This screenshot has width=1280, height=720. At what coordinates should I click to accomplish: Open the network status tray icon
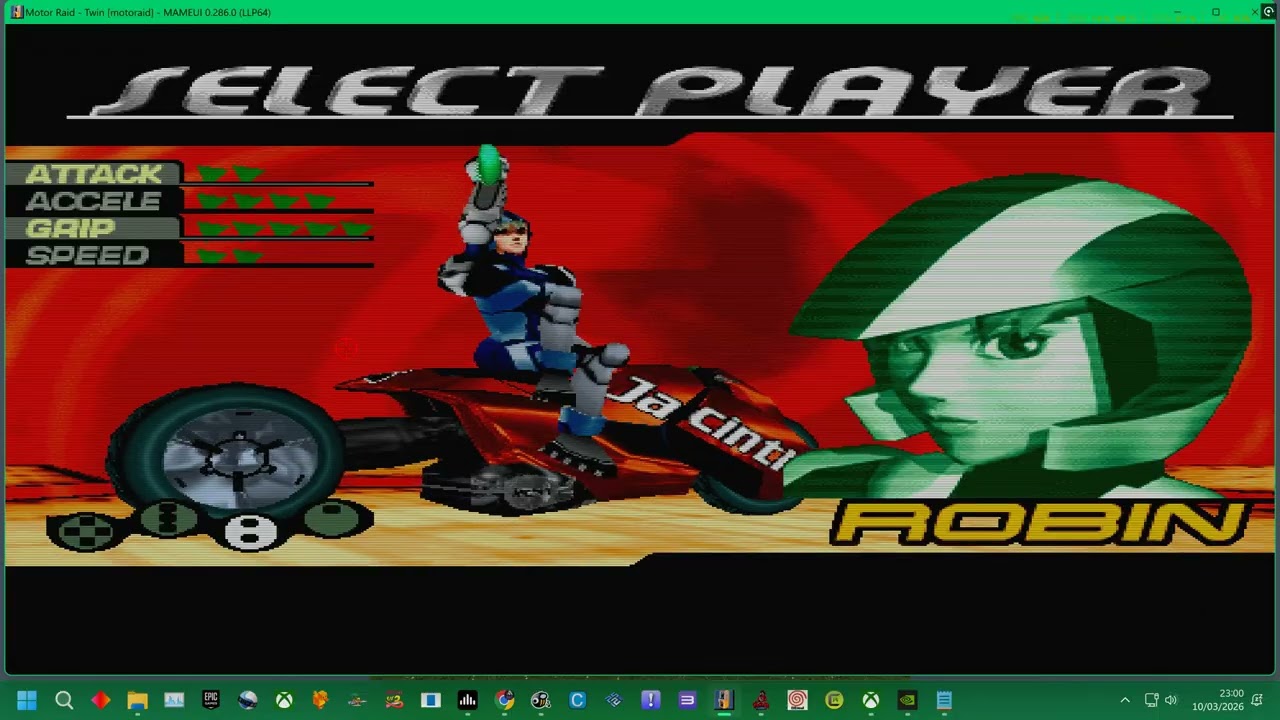pyautogui.click(x=1151, y=701)
